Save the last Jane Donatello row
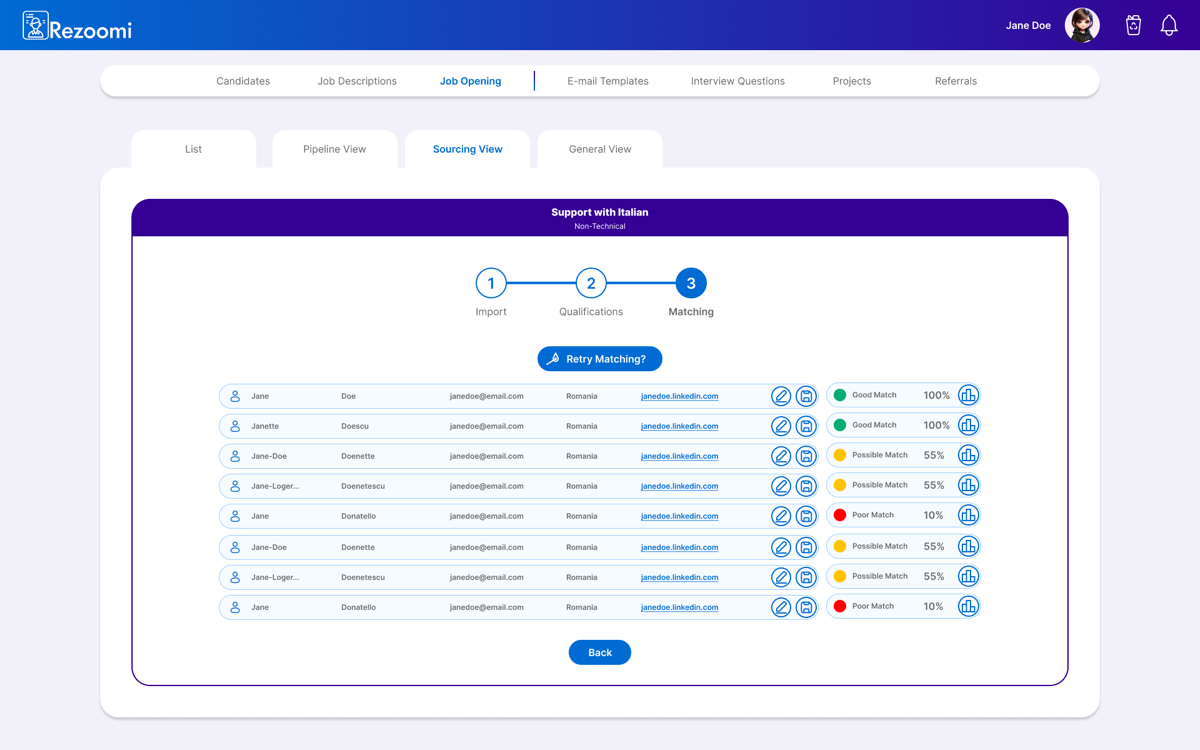The image size is (1200, 750). (x=806, y=607)
